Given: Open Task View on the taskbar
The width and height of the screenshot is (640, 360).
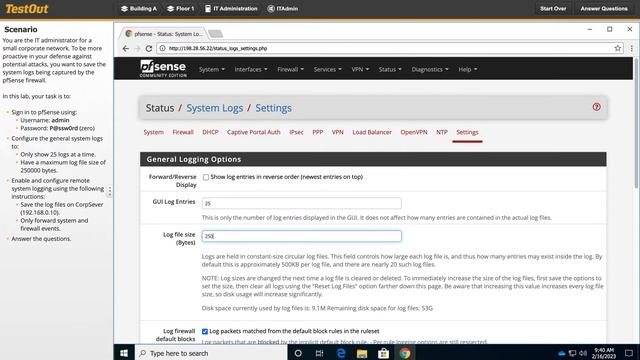Looking at the screenshot, I should pyautogui.click(x=320, y=353).
